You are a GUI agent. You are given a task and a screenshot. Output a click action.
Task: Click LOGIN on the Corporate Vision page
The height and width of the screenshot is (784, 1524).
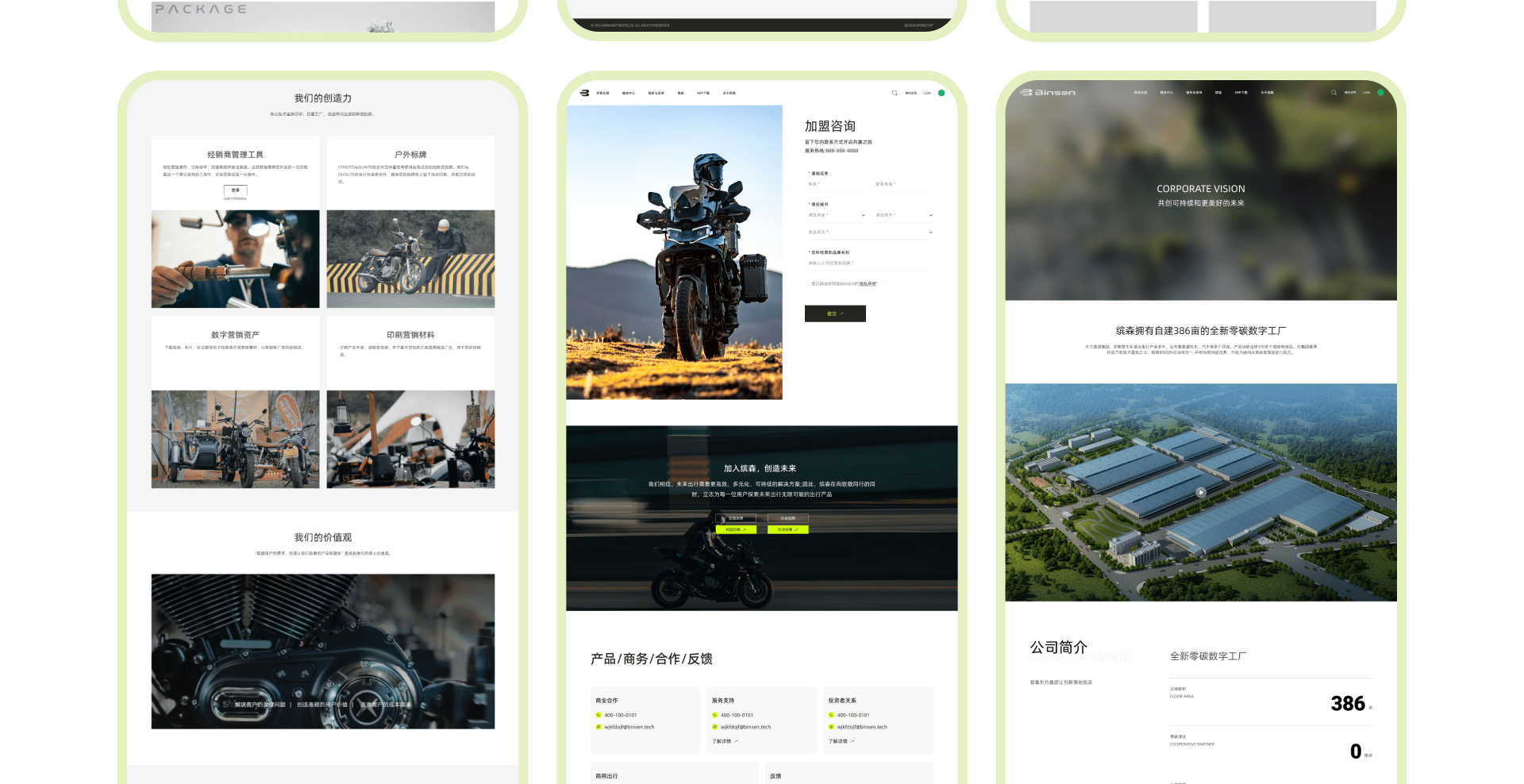pyautogui.click(x=1366, y=92)
